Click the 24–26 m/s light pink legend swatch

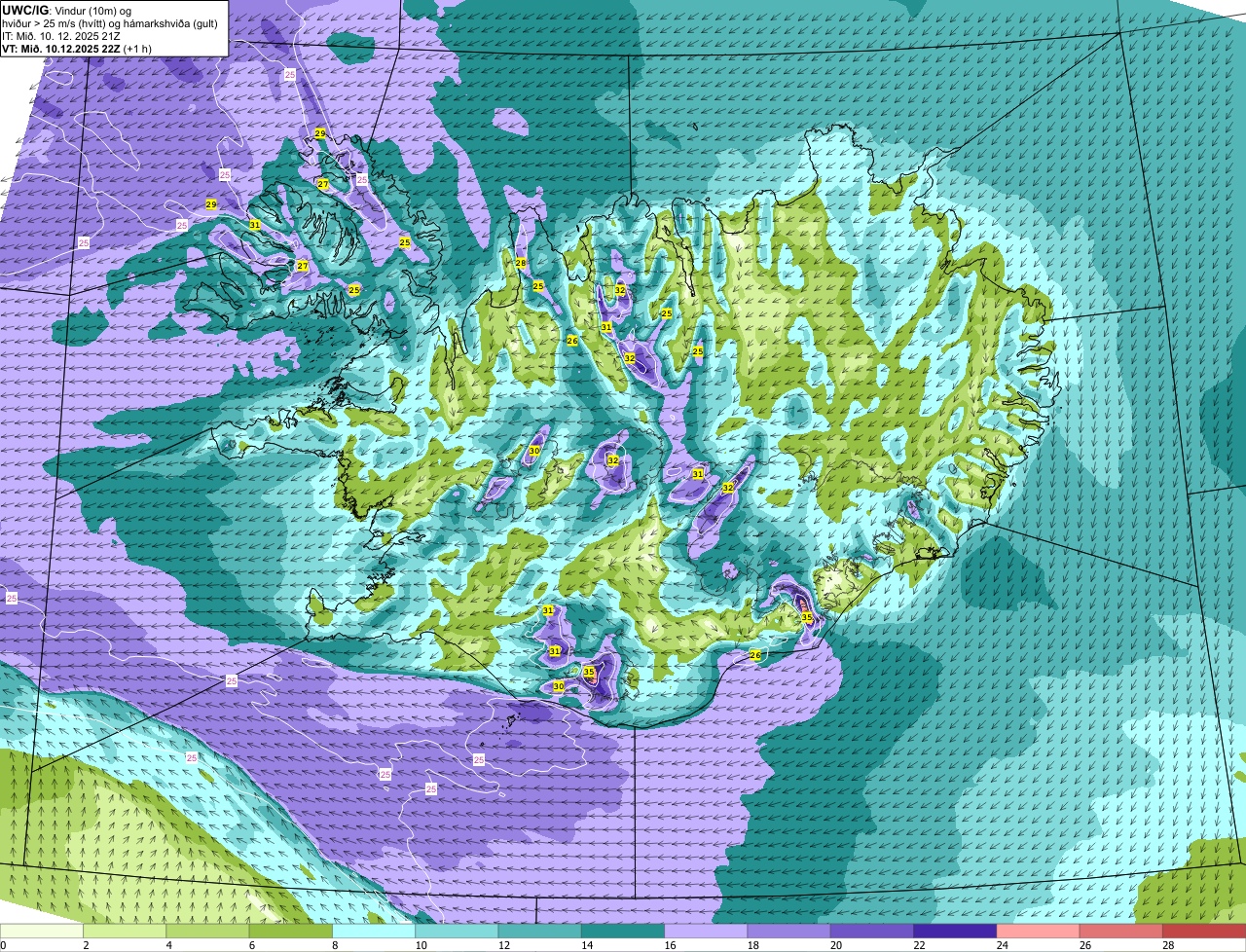click(1040, 932)
